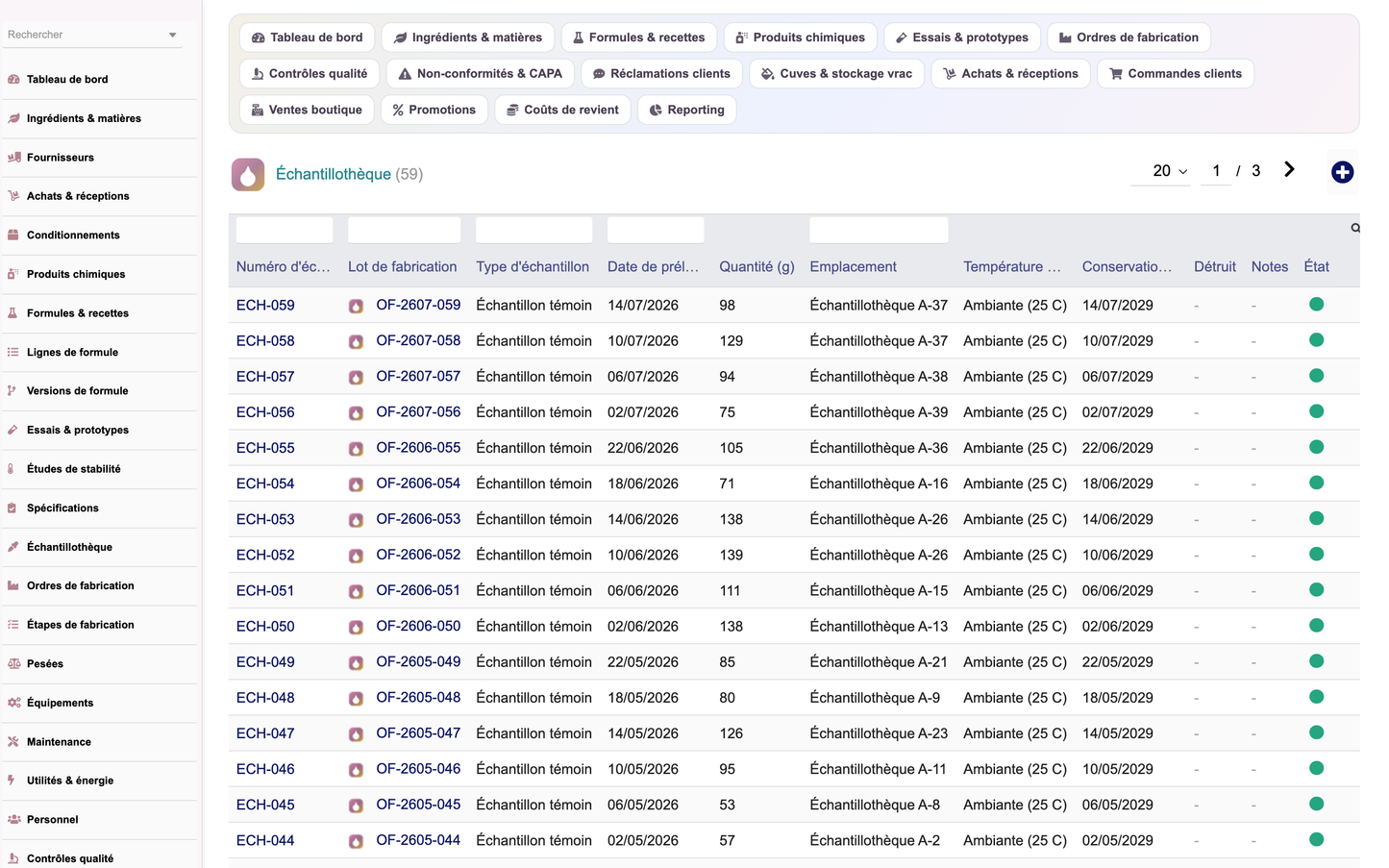Click Échantillothèque A-9 location cell

click(x=875, y=698)
